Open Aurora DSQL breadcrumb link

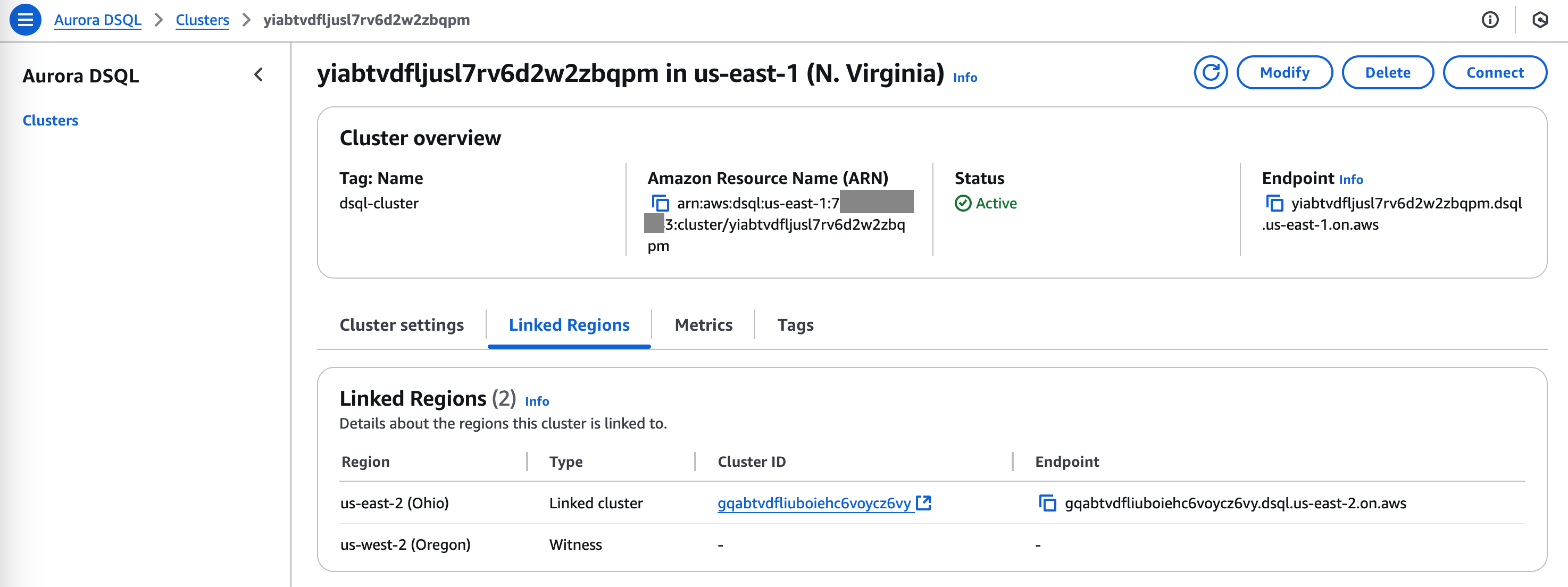(x=97, y=20)
